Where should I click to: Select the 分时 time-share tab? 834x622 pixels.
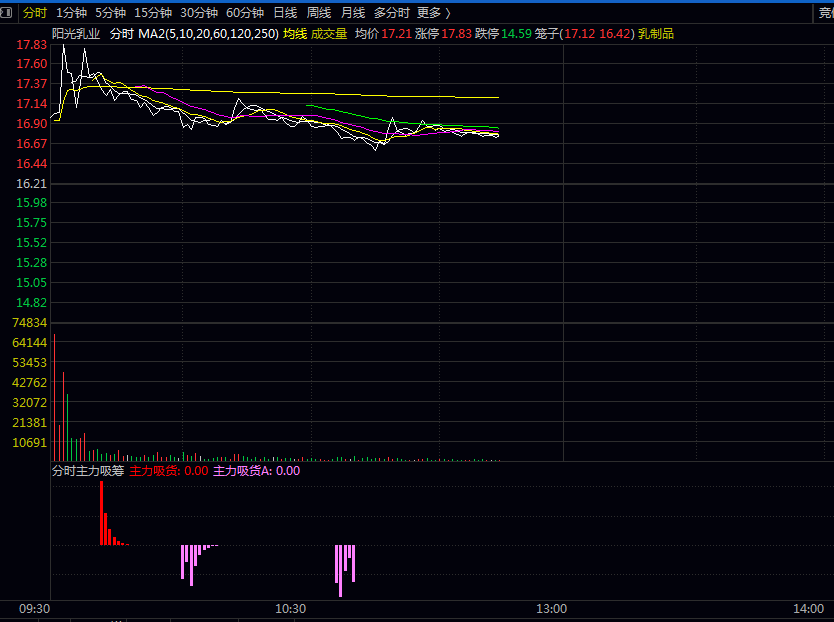(x=35, y=13)
